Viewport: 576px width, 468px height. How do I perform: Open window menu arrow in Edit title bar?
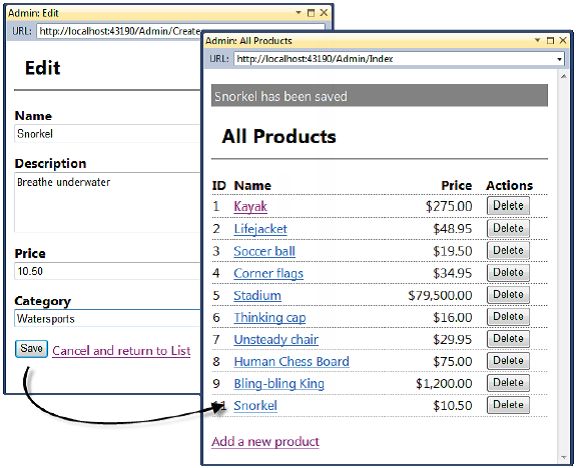pyautogui.click(x=298, y=13)
